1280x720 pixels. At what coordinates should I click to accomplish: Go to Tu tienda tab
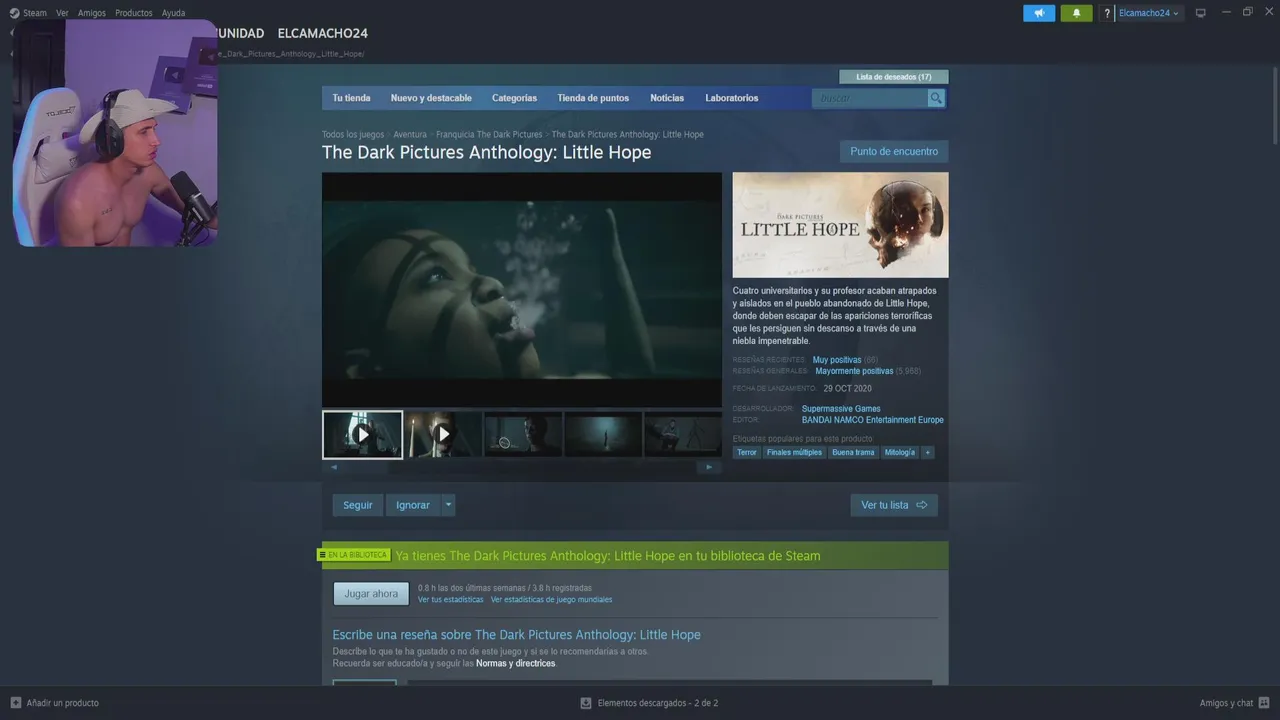(x=351, y=98)
